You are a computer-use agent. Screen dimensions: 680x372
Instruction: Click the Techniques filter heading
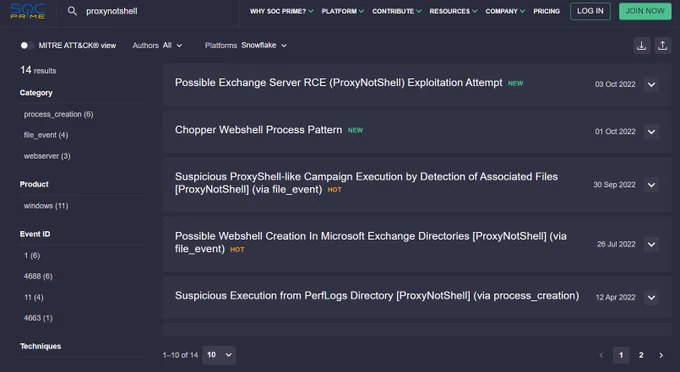(40, 346)
